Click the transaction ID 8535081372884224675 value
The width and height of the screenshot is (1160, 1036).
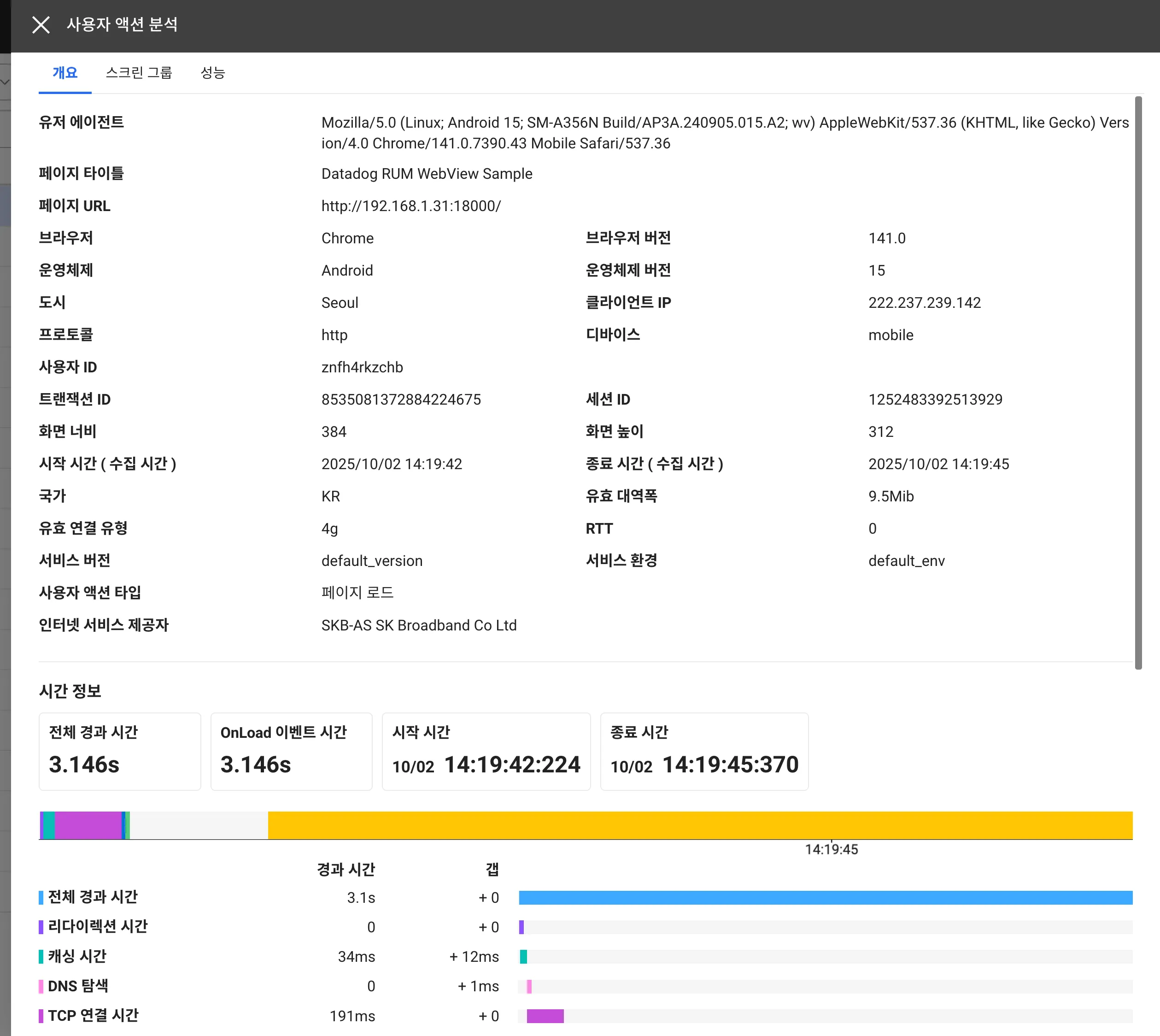coord(401,400)
